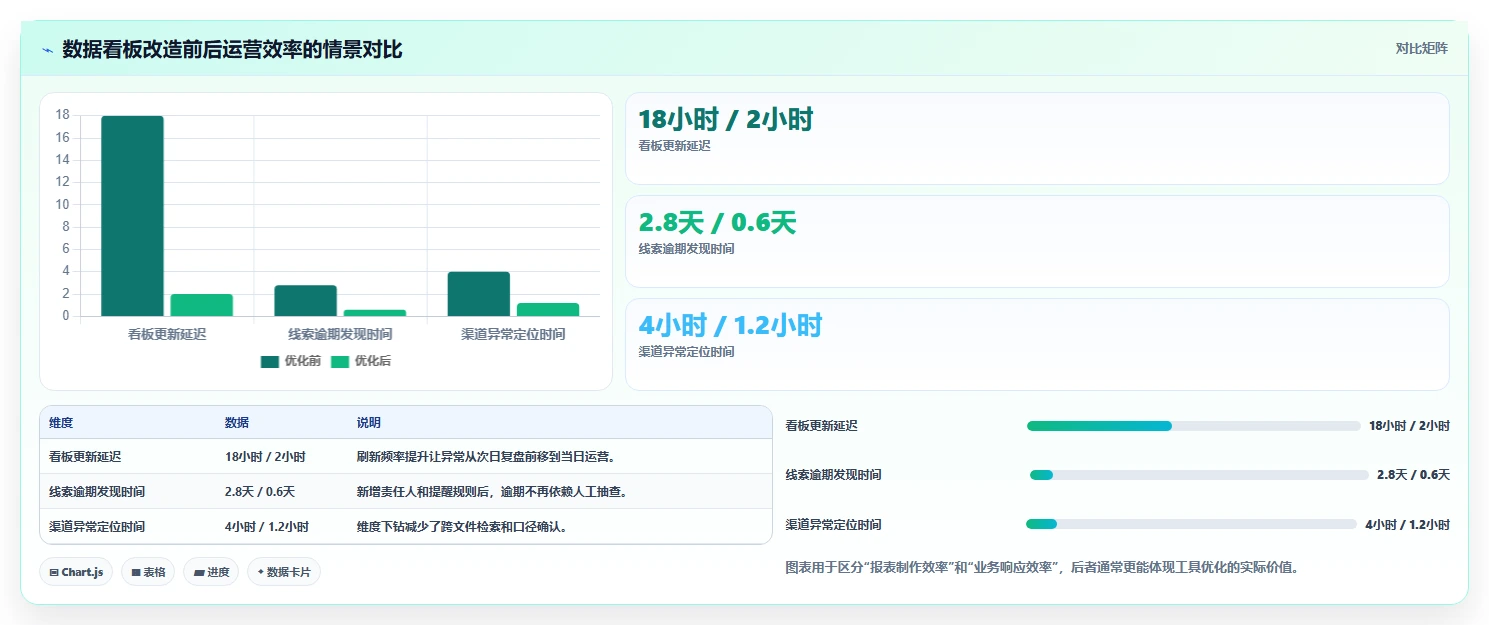
Task: Click the 看板更新延迟 label in the progress list
Action: point(822,426)
